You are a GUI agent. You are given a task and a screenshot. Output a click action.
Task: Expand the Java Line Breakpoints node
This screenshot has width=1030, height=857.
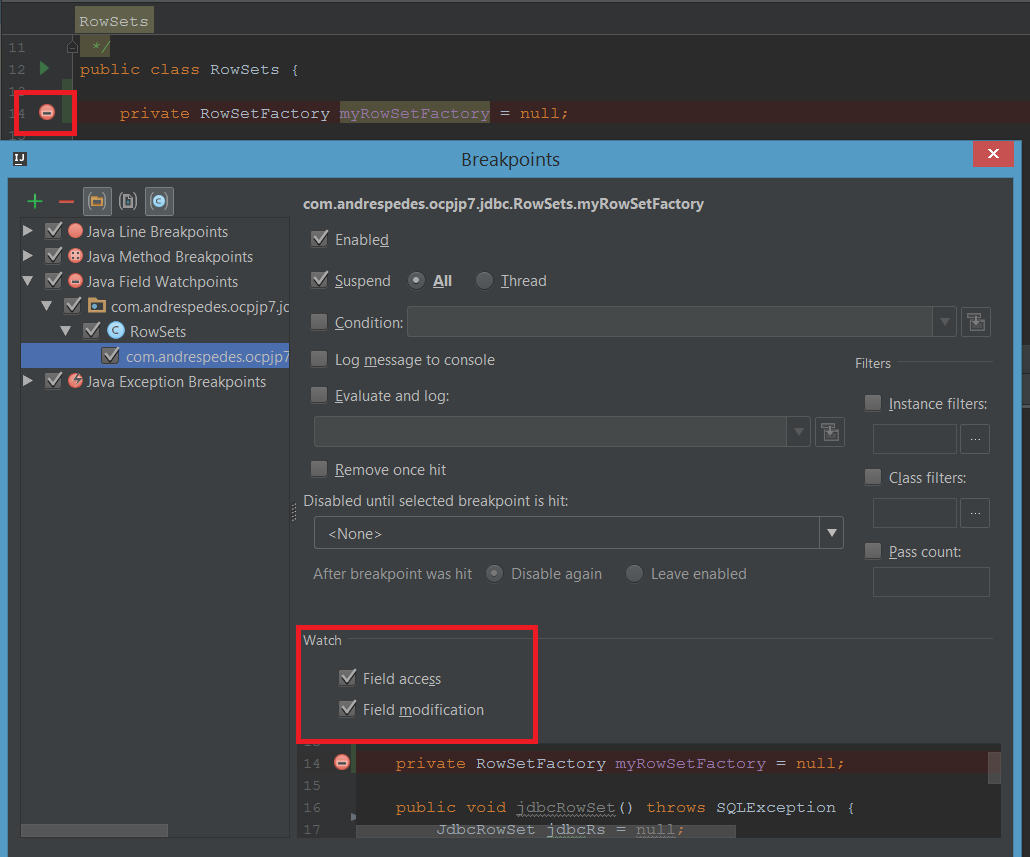click(28, 231)
